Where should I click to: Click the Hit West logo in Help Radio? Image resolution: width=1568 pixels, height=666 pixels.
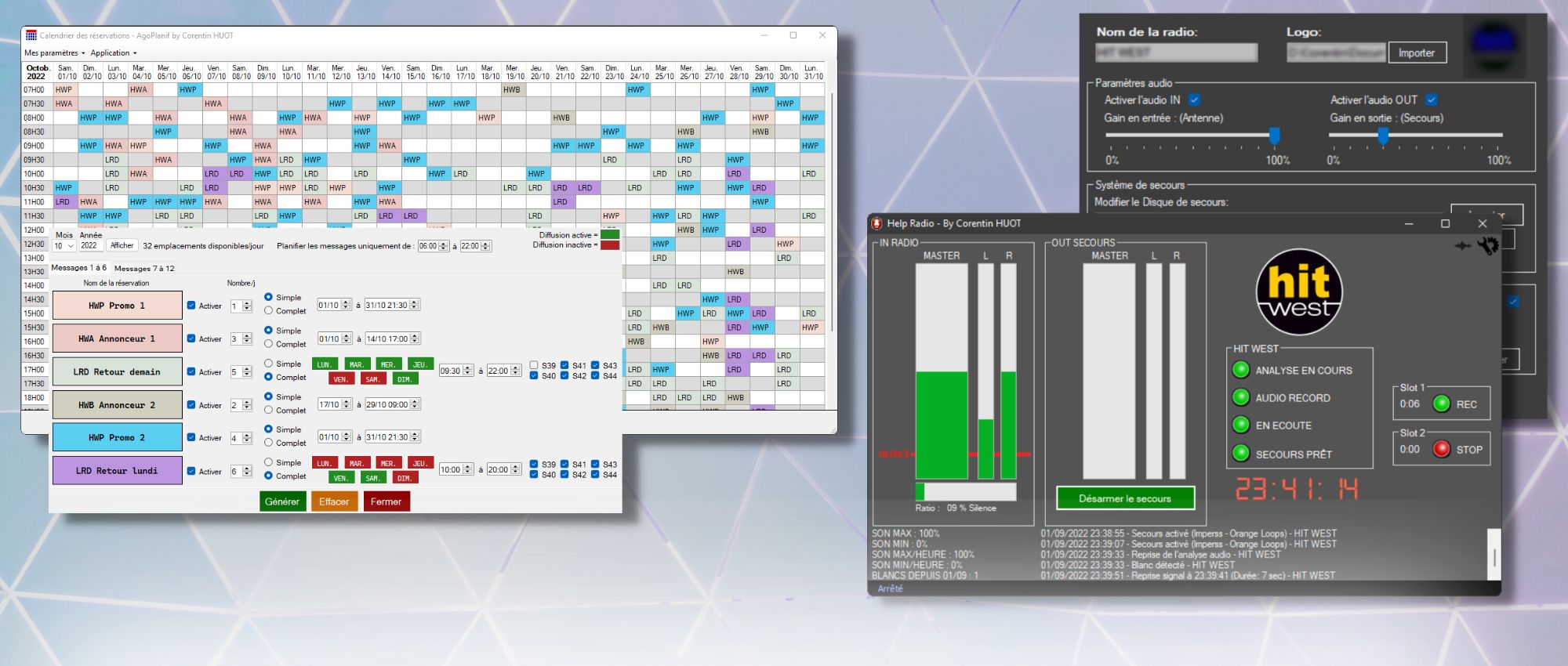point(1299,292)
